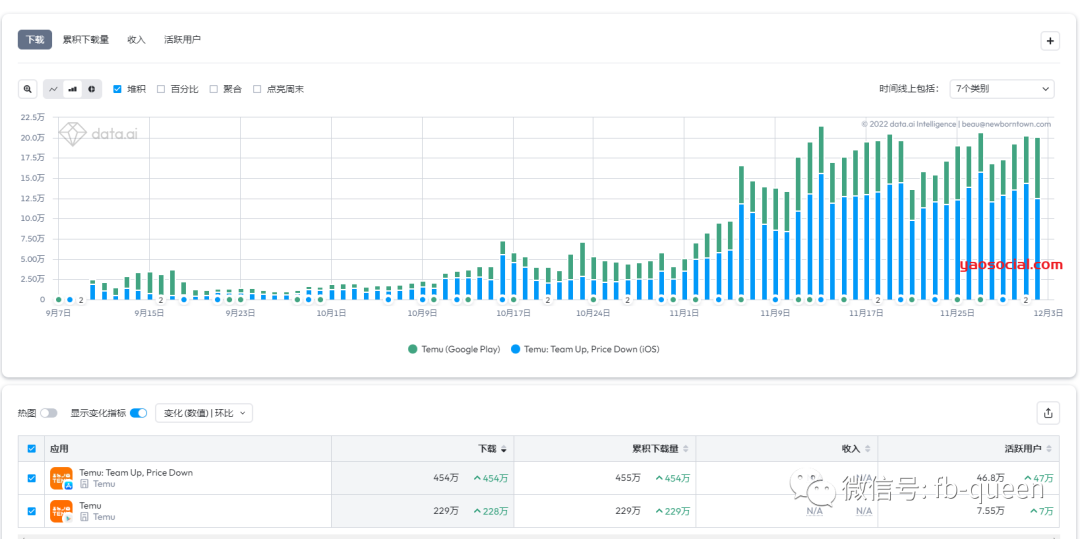This screenshot has height=539, width=1080.
Task: Toggle the 显示变化指标 switch
Action: pos(138,413)
